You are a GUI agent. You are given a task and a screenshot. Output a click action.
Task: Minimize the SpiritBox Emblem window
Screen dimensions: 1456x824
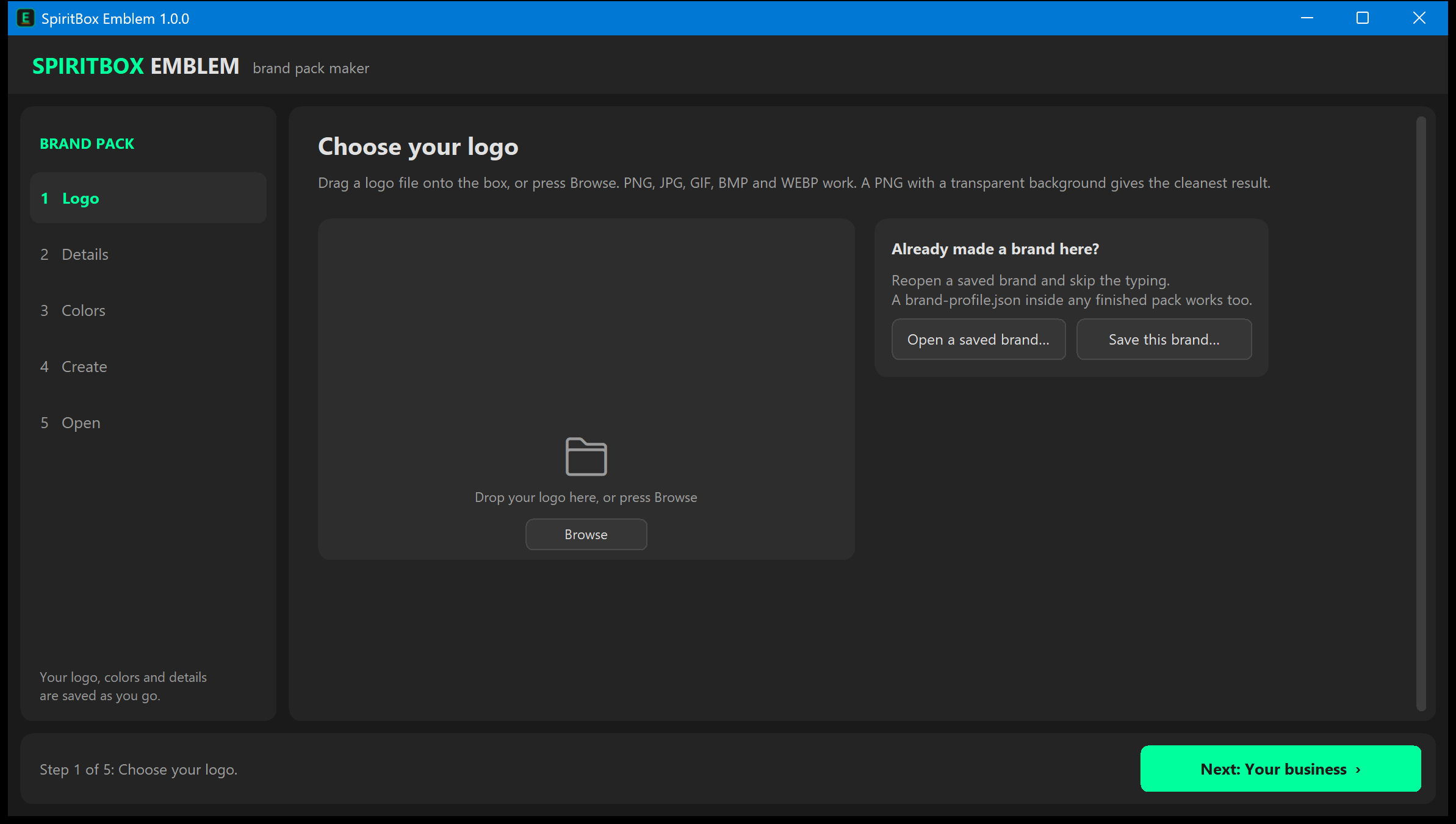click(1306, 18)
